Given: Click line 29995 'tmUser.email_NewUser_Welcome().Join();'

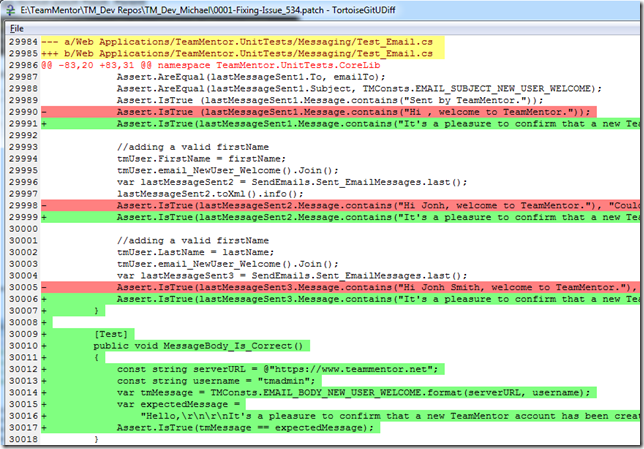Looking at the screenshot, I should click(x=228, y=170).
